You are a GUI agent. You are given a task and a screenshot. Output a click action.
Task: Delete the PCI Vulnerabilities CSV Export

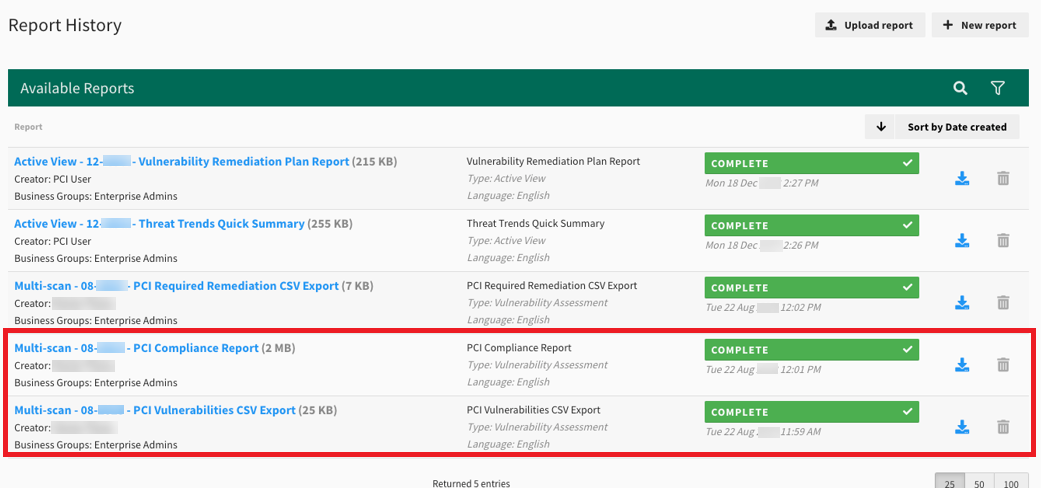pyautogui.click(x=1003, y=427)
